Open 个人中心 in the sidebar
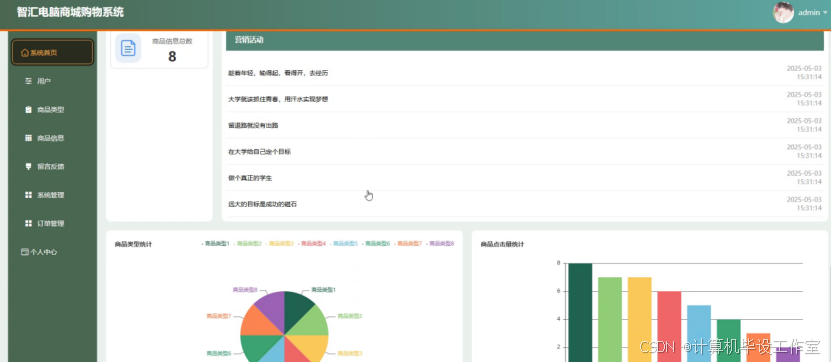Viewport: 832px width, 363px height. coord(53,252)
